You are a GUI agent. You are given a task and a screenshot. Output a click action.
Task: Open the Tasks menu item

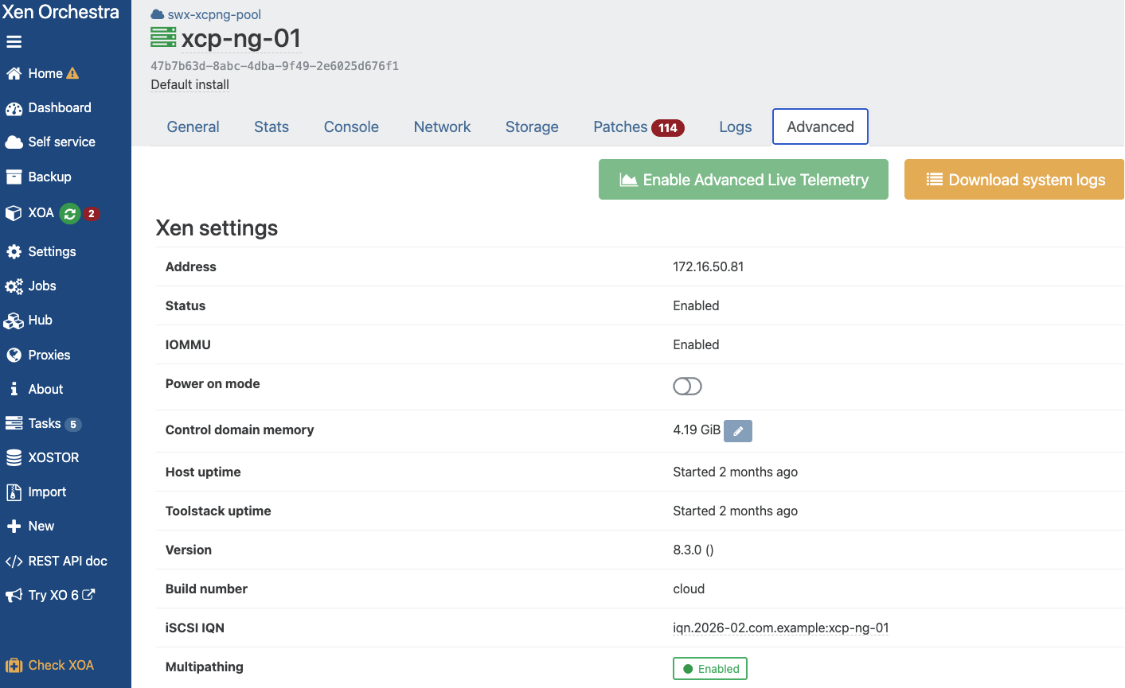pyautogui.click(x=42, y=423)
